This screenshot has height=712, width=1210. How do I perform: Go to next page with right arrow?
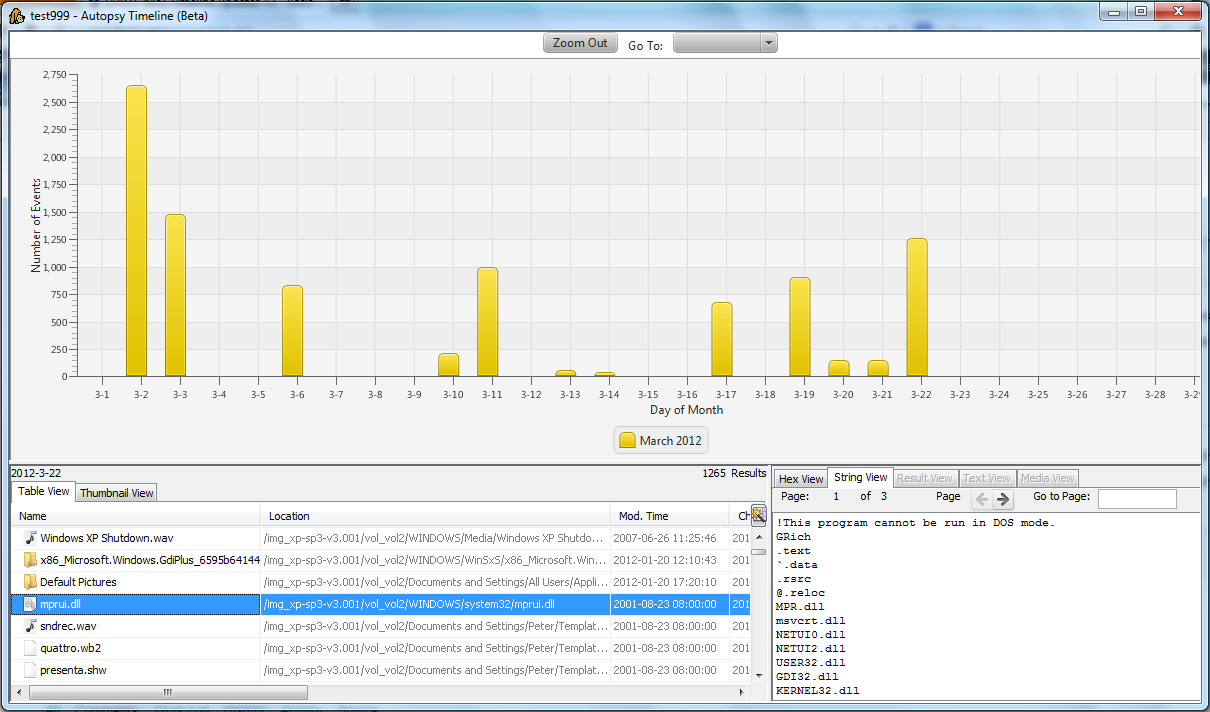tap(1003, 499)
